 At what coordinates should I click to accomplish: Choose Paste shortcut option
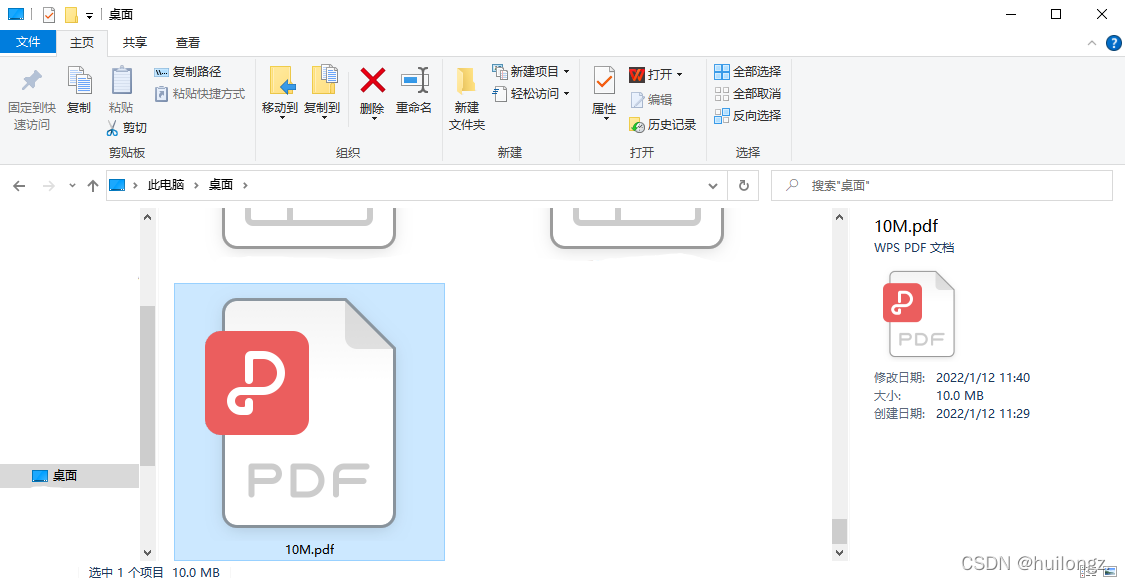point(200,94)
